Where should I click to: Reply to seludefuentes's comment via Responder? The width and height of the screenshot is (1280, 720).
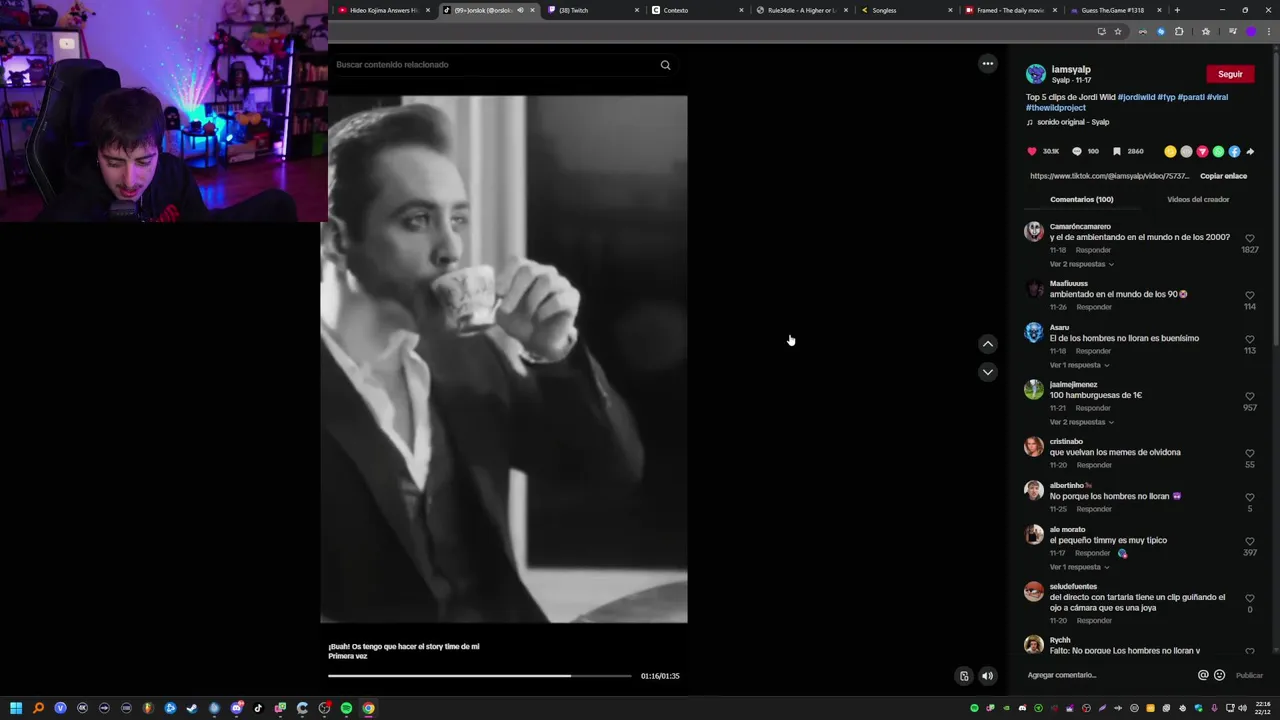(1093, 621)
